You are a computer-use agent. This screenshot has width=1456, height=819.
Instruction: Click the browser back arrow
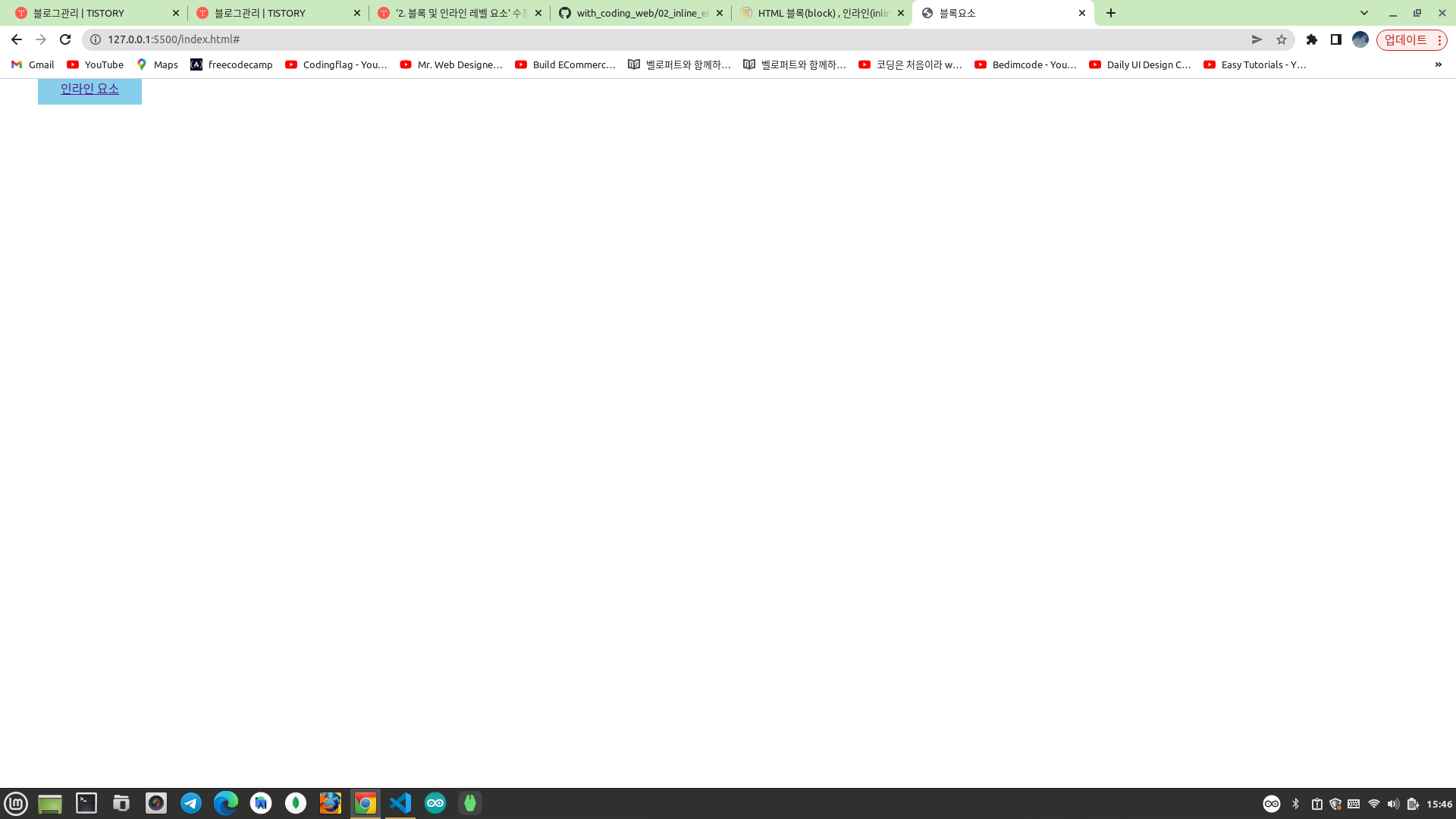(17, 39)
